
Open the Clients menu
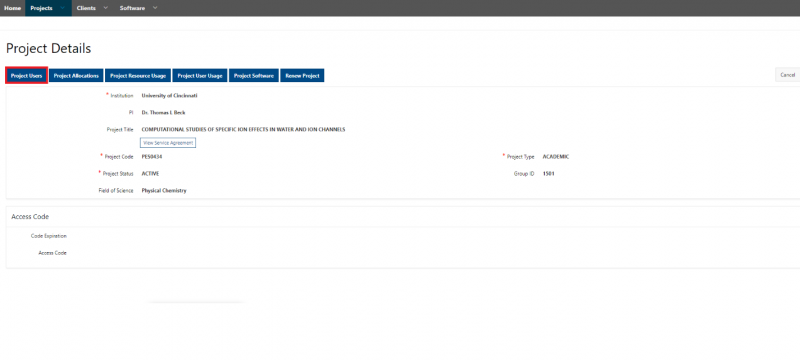click(x=86, y=8)
